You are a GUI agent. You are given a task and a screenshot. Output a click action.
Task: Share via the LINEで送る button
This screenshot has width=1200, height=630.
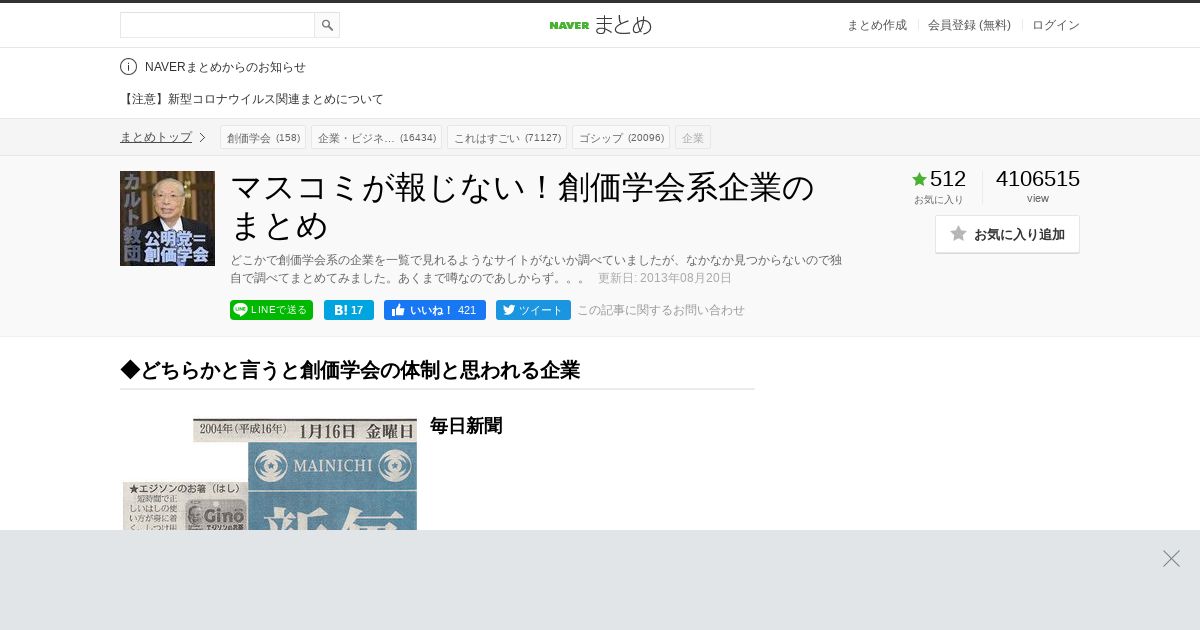click(x=271, y=310)
